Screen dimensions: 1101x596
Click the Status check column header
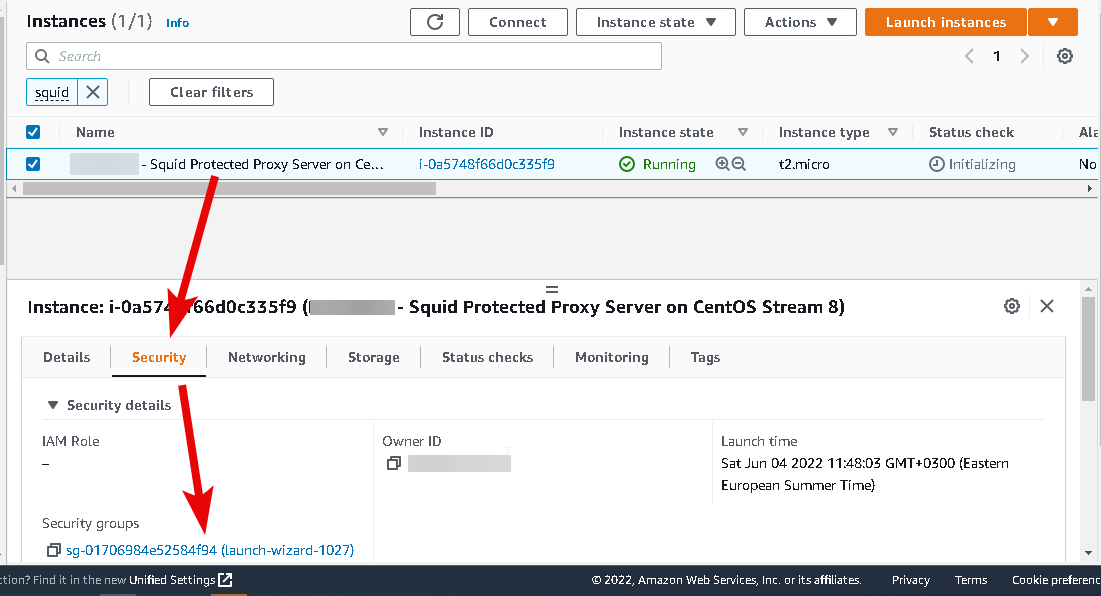click(971, 132)
